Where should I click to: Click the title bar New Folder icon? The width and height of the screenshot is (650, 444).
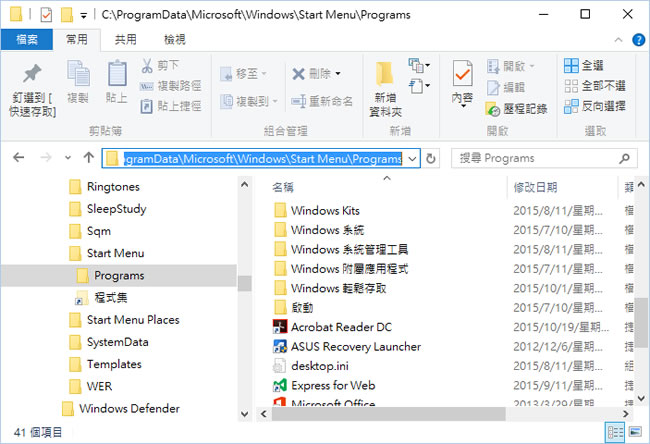tap(67, 15)
